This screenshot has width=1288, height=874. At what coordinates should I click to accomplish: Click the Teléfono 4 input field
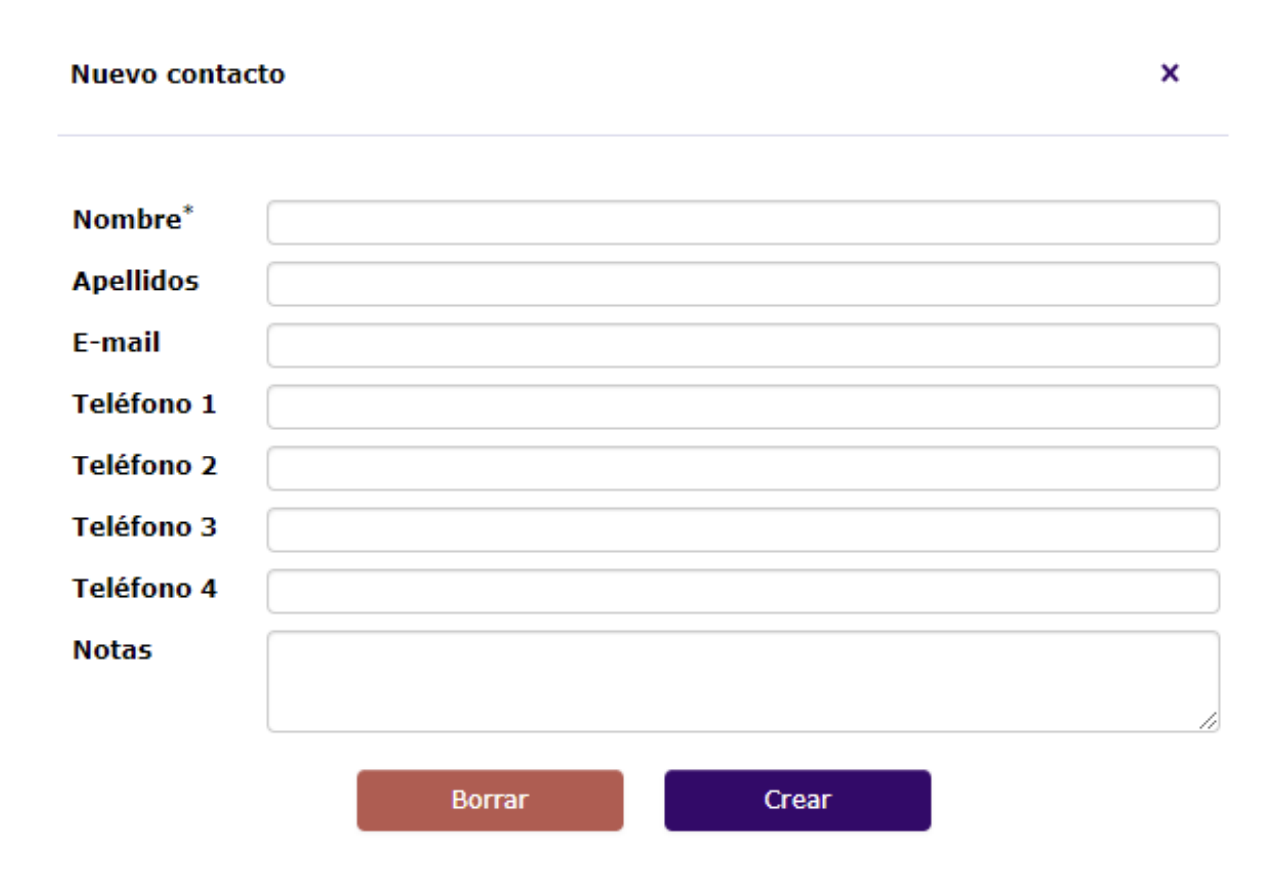[x=742, y=591]
